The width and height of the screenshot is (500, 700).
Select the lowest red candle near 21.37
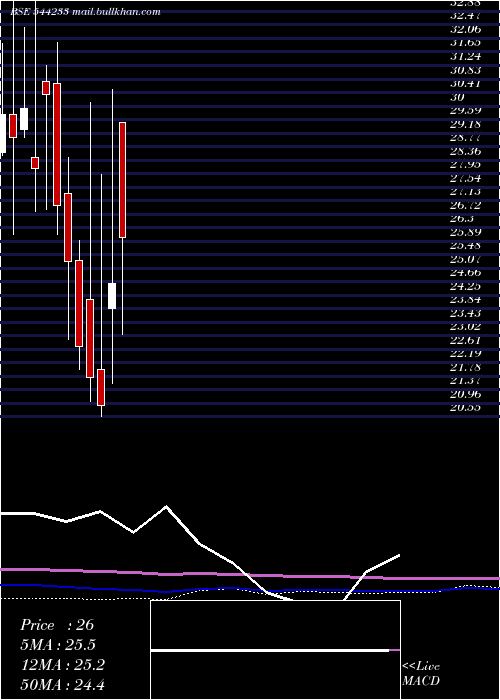[x=101, y=388]
